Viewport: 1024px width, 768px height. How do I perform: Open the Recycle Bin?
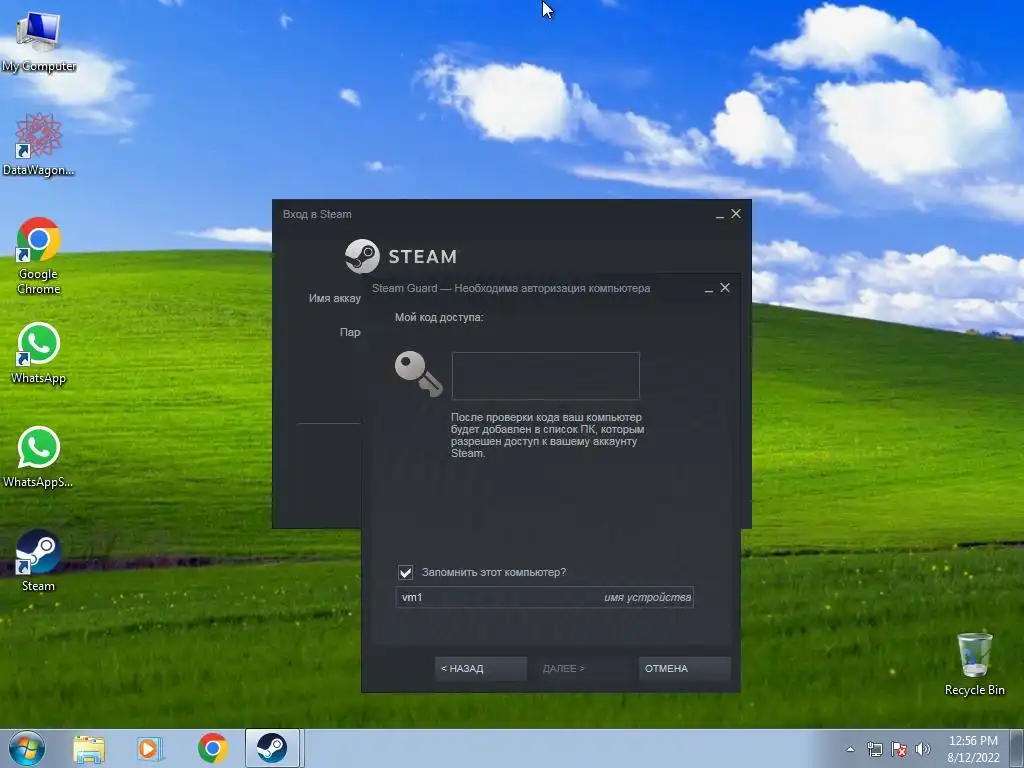pos(974,664)
